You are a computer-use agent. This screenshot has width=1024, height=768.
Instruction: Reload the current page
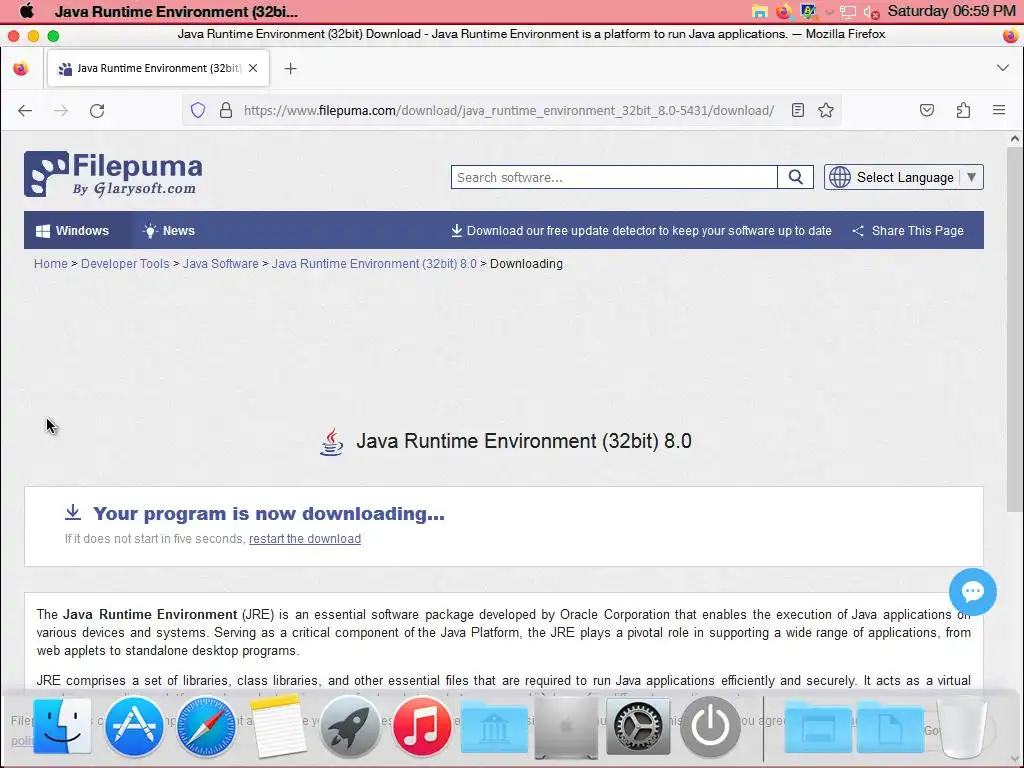[97, 110]
